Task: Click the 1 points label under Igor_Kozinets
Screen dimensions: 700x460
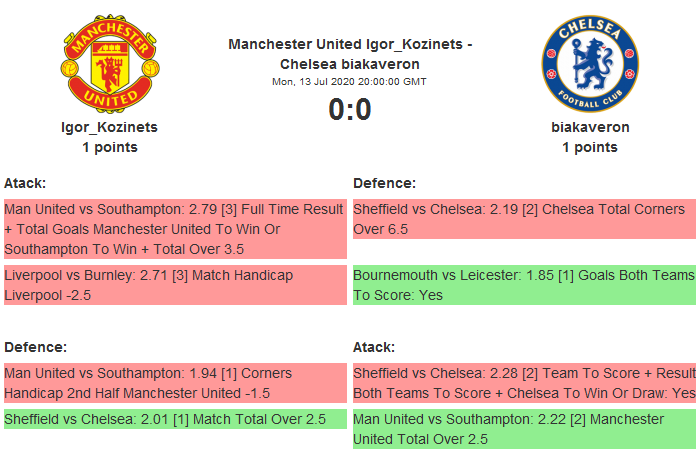Action: coord(109,147)
